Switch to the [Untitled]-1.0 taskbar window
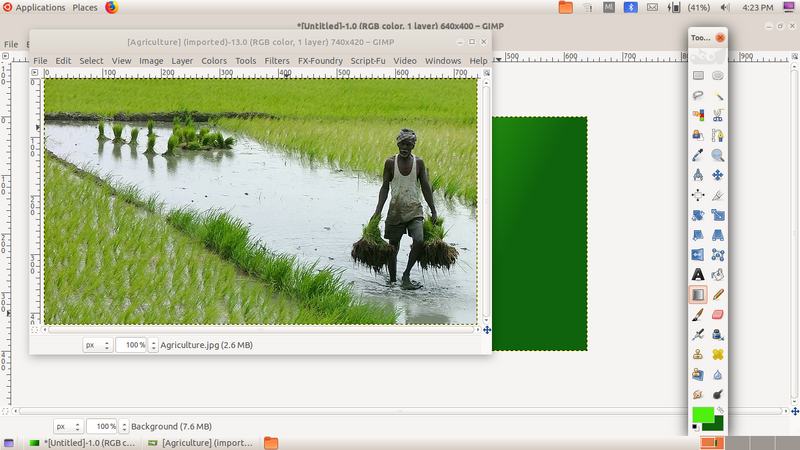Screen dimensions: 800x450 click(x=83, y=443)
